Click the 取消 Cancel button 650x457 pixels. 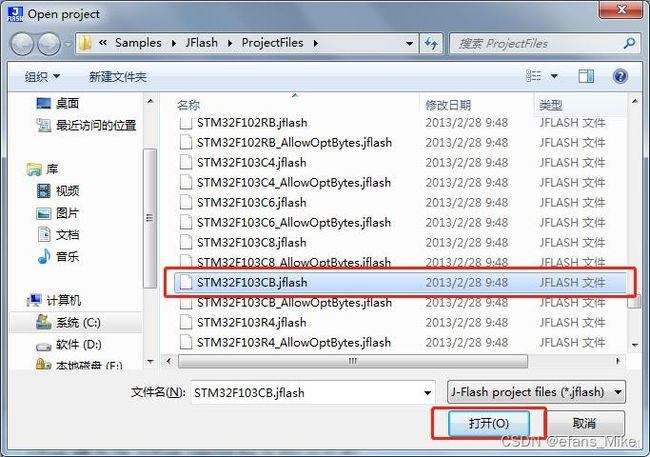(x=584, y=423)
